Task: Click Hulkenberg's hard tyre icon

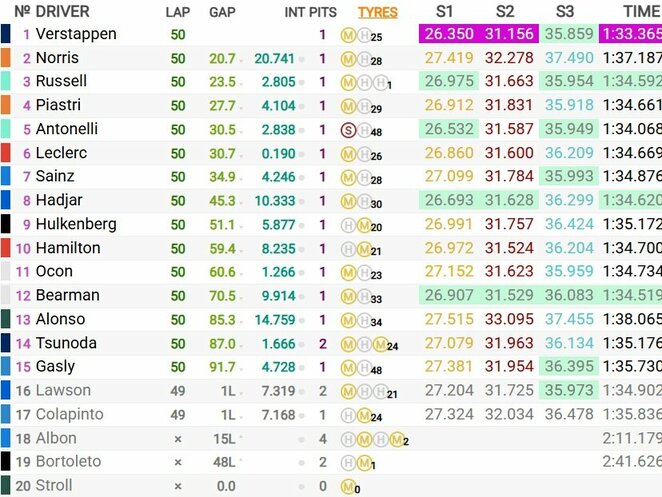Action: [x=362, y=225]
